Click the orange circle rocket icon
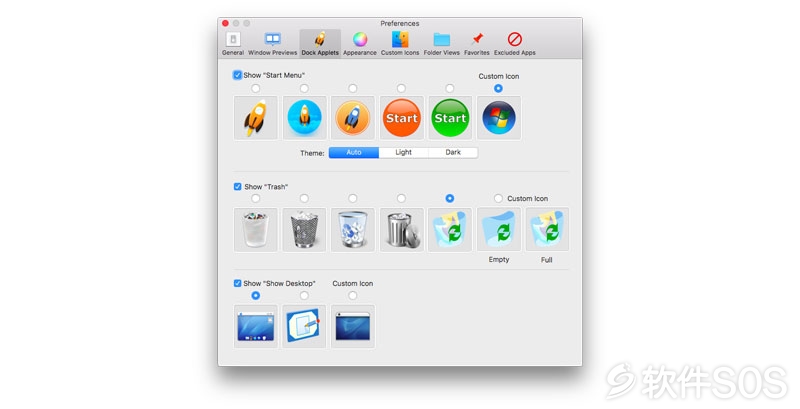 (x=353, y=118)
